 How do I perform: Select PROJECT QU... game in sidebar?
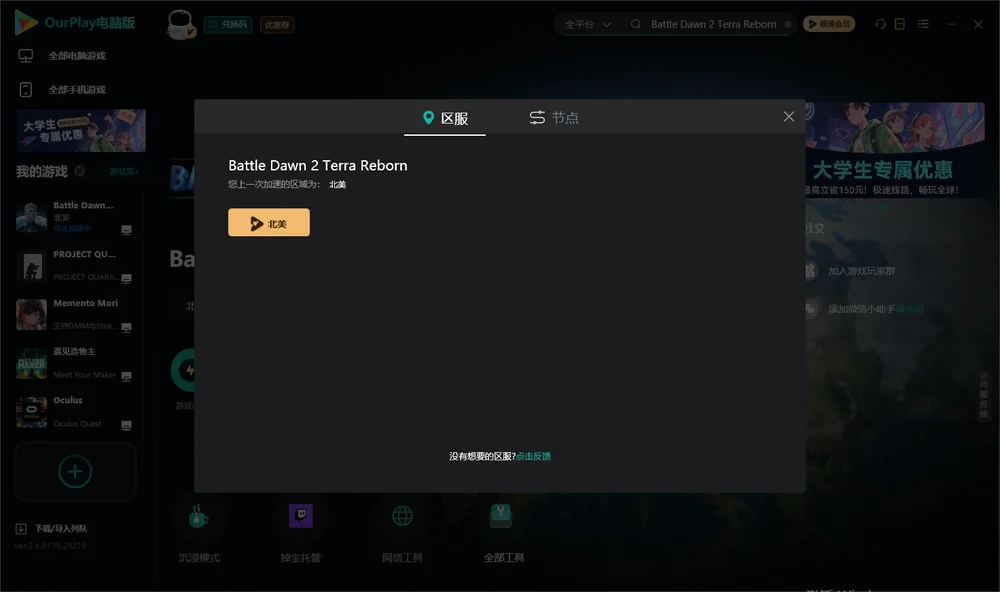pos(74,265)
